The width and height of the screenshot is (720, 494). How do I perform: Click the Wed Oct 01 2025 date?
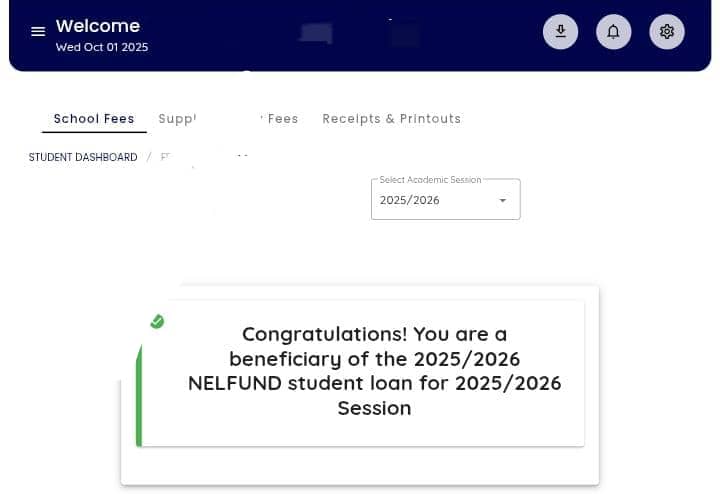102,47
